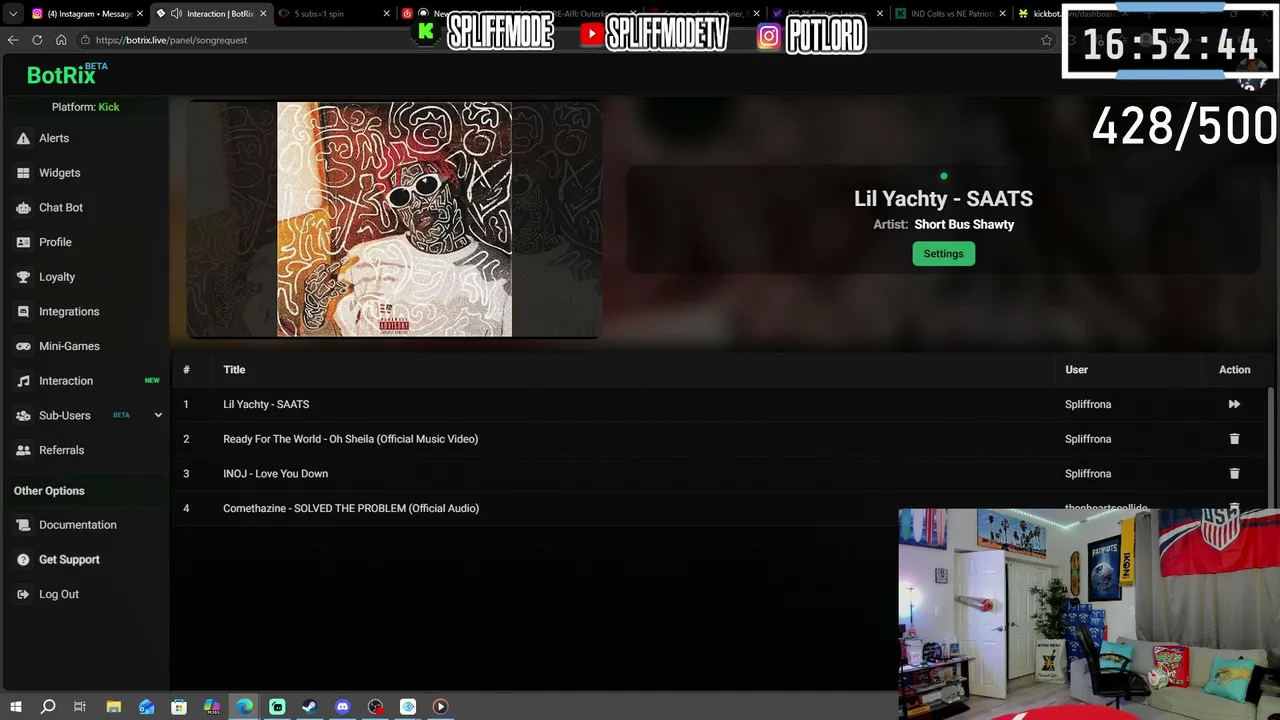Open Steam from the taskbar

click(x=310, y=707)
